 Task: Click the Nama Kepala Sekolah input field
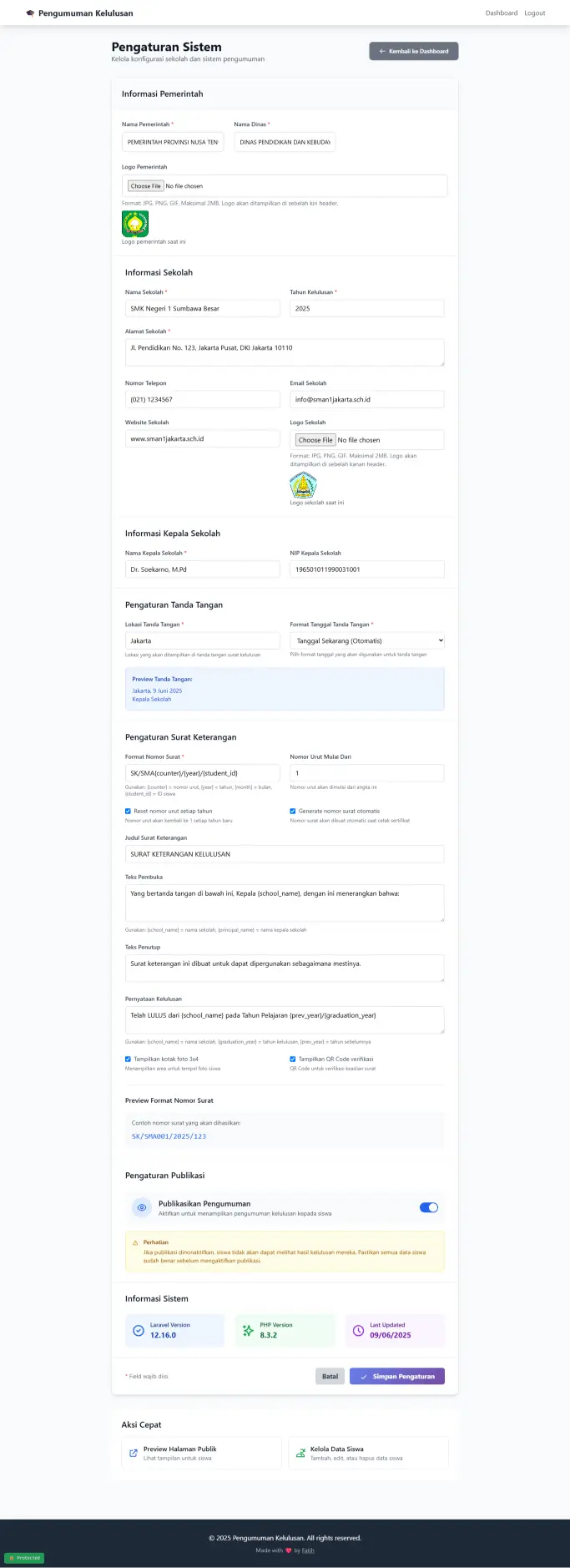(x=202, y=569)
